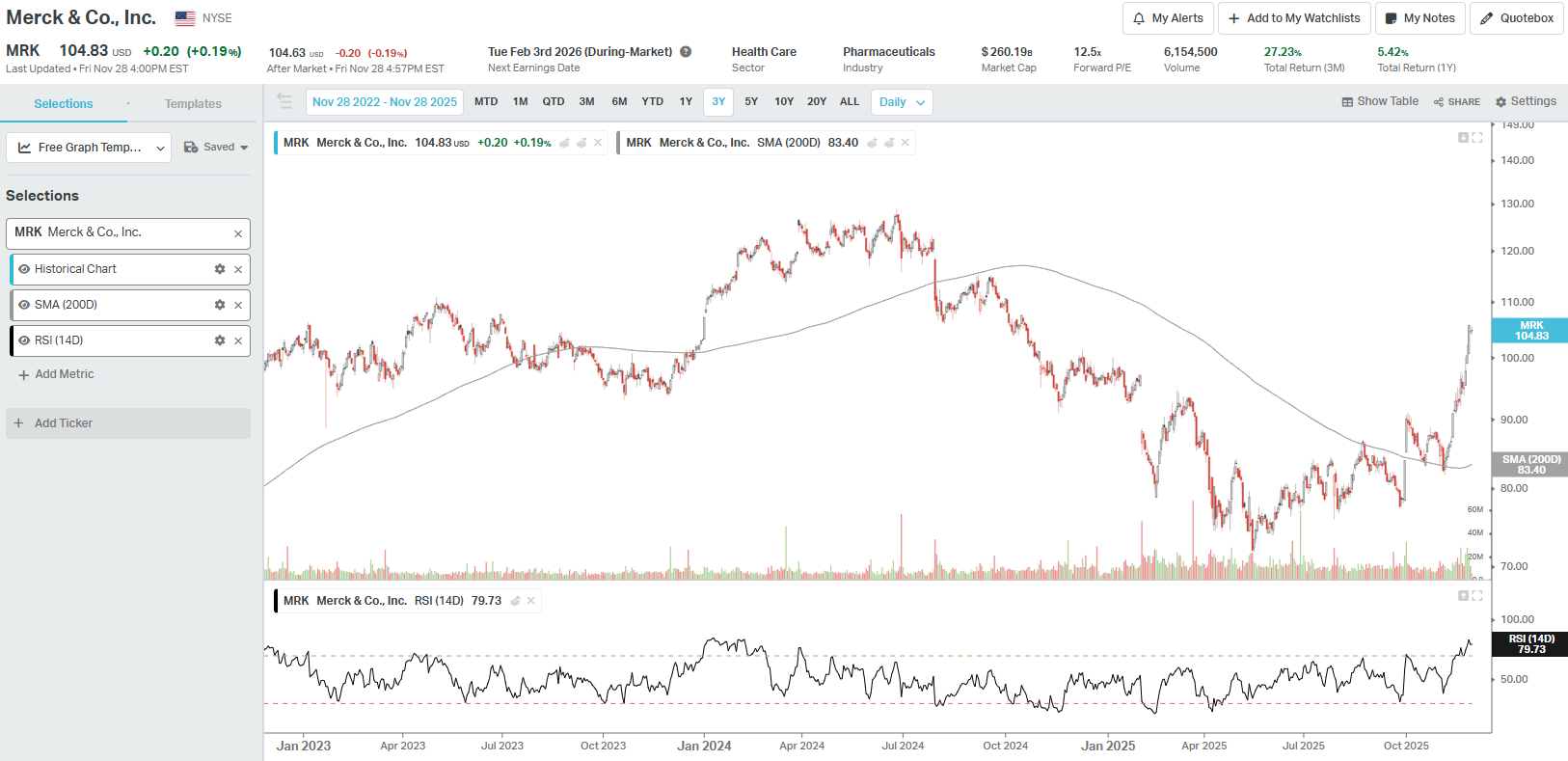Select the 3M time range
The image size is (1568, 761).
click(586, 101)
